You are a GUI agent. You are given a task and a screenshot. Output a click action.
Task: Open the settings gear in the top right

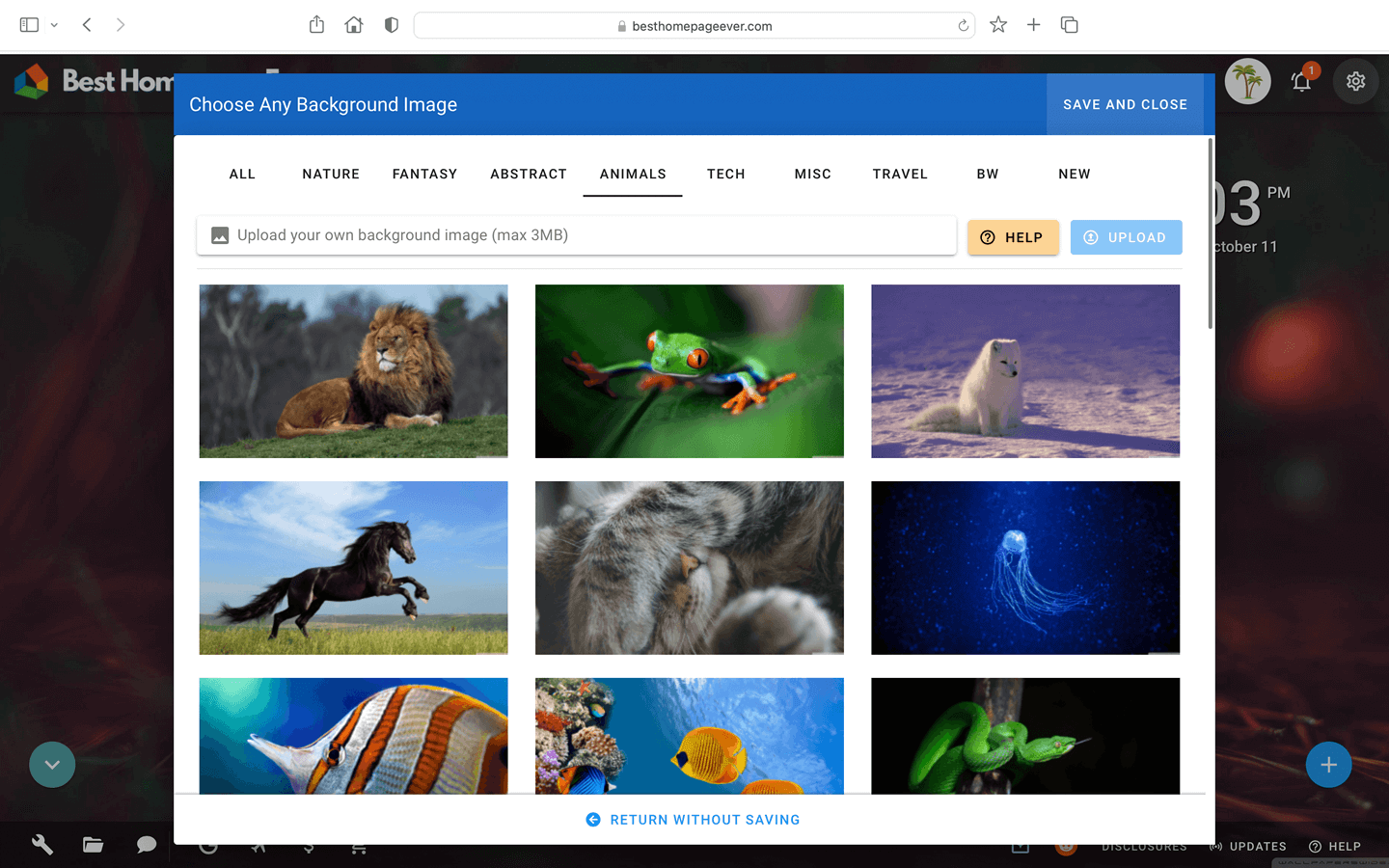[x=1355, y=81]
